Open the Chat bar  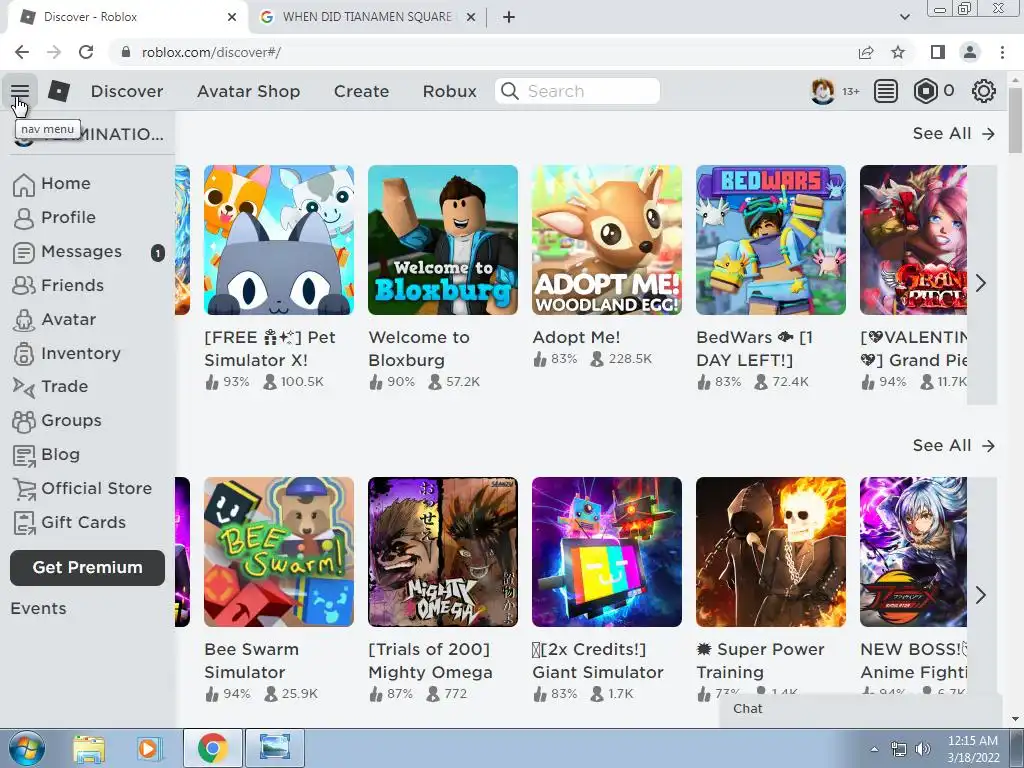click(x=859, y=709)
